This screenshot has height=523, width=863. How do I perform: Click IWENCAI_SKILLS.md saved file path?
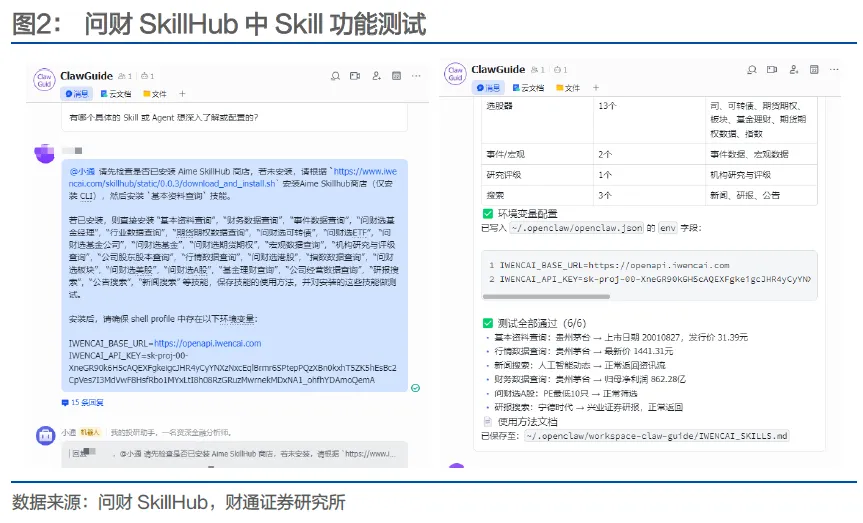(x=657, y=436)
